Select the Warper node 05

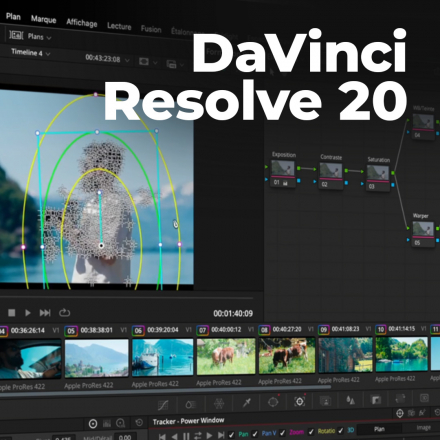click(x=423, y=234)
